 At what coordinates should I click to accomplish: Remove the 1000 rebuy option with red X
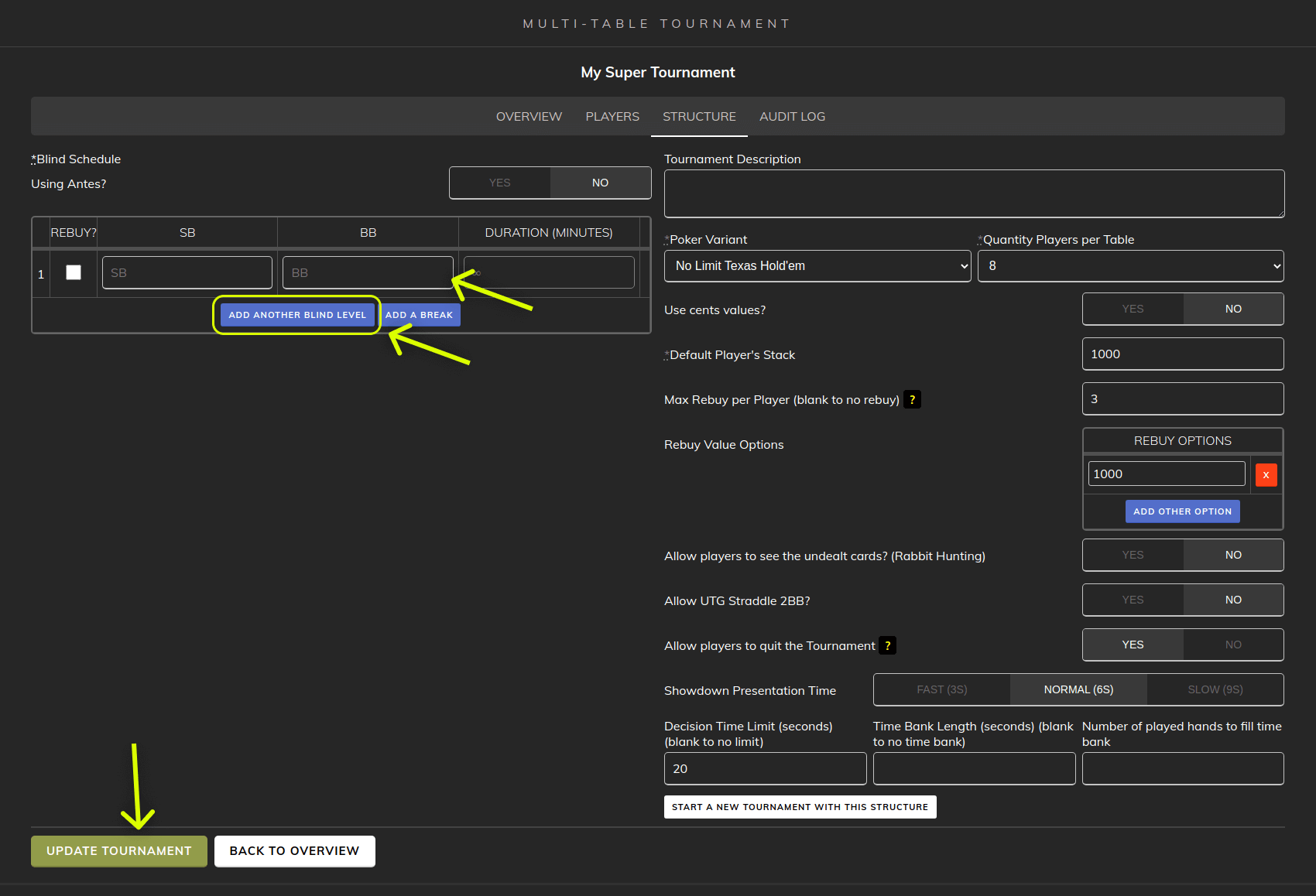[x=1266, y=474]
